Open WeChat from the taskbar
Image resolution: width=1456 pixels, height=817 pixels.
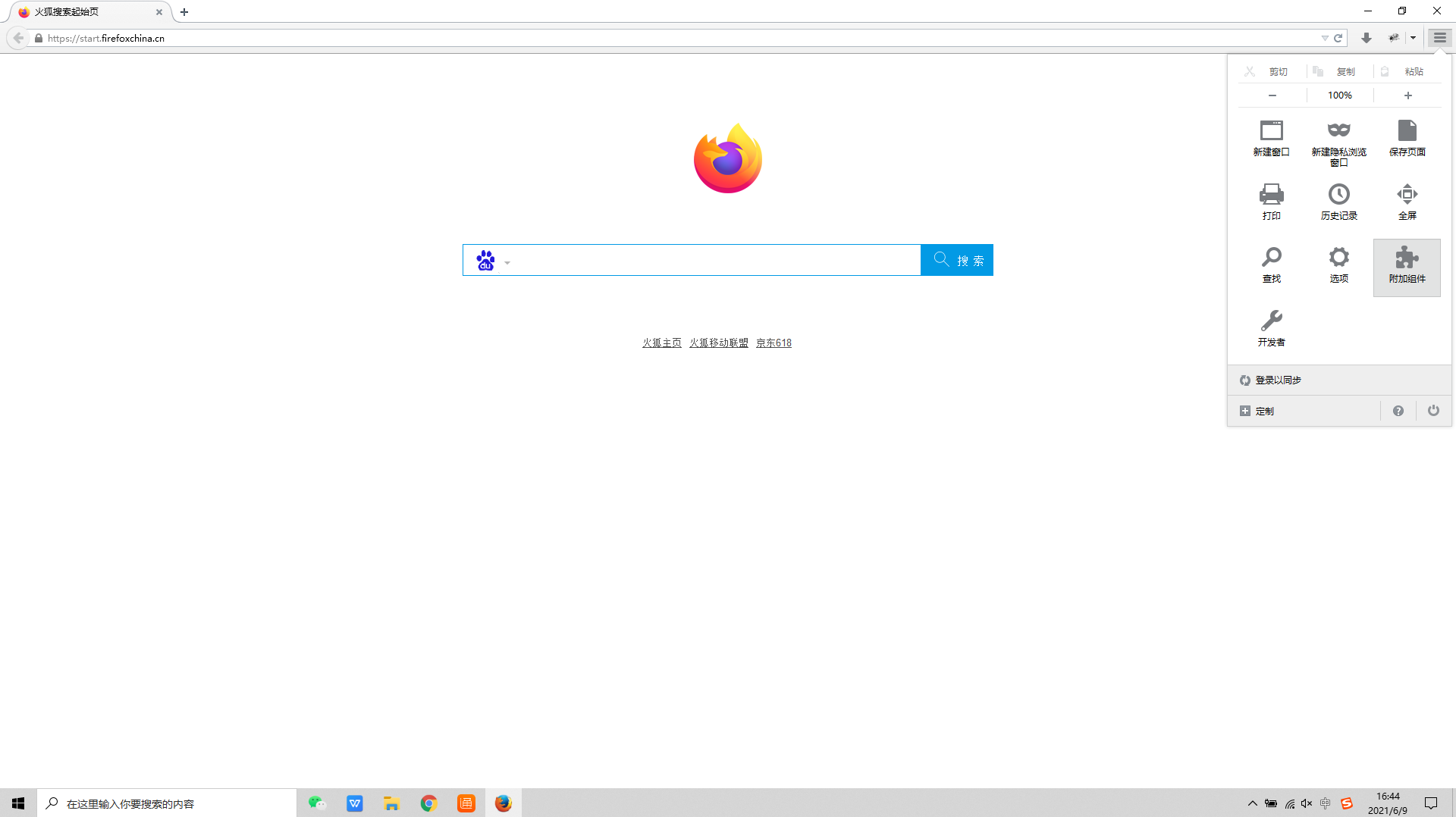tap(317, 803)
